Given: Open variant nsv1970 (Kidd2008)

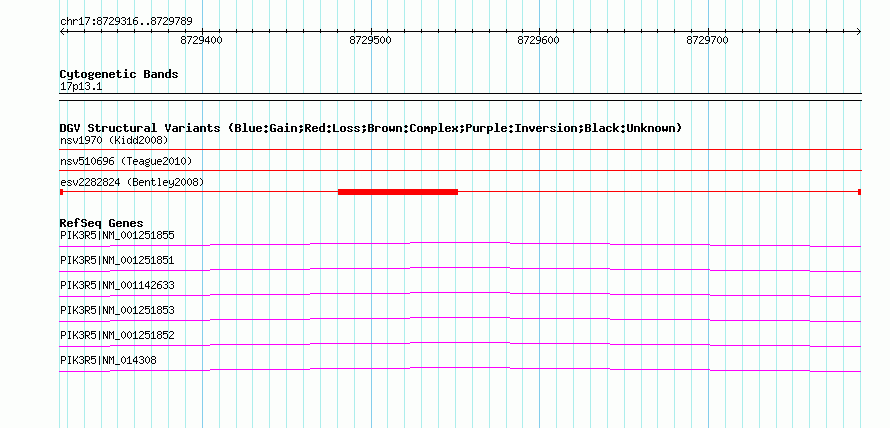Looking at the screenshot, I should coord(114,140).
